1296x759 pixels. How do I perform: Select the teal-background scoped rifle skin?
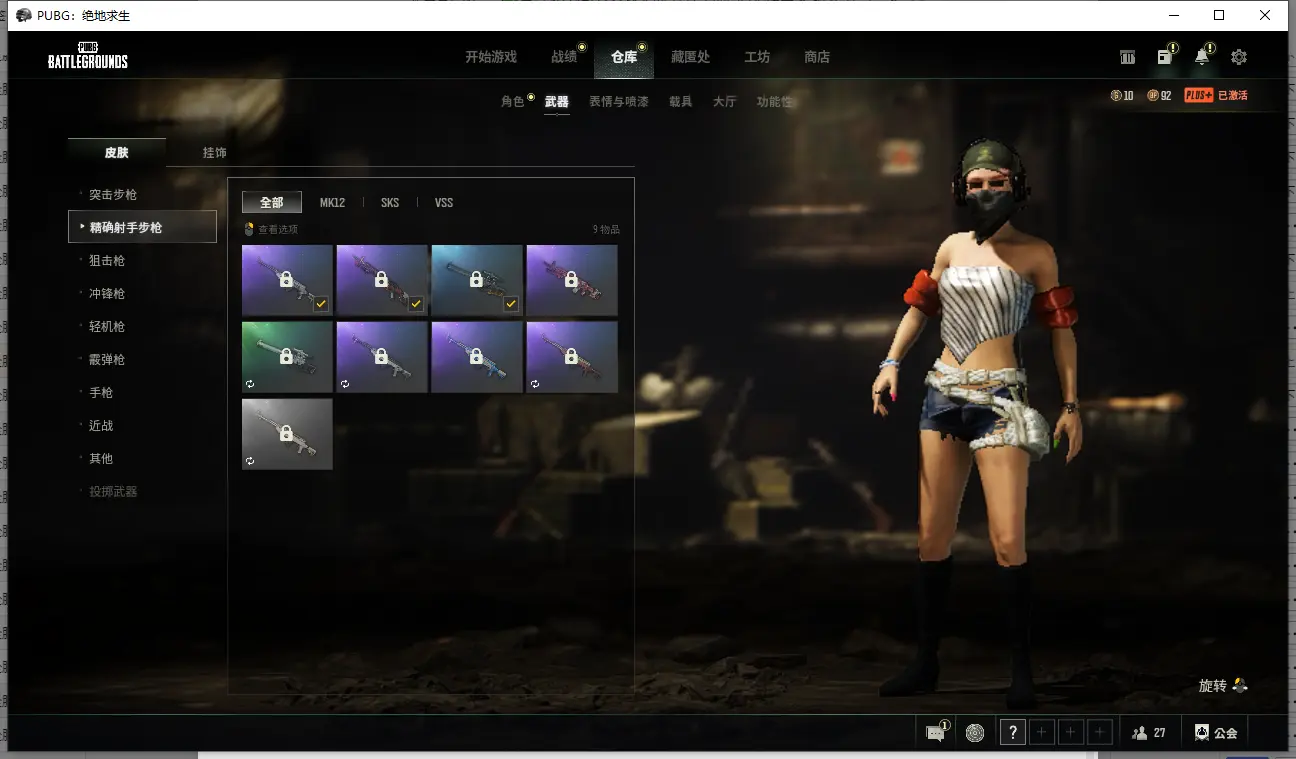pyautogui.click(x=477, y=280)
